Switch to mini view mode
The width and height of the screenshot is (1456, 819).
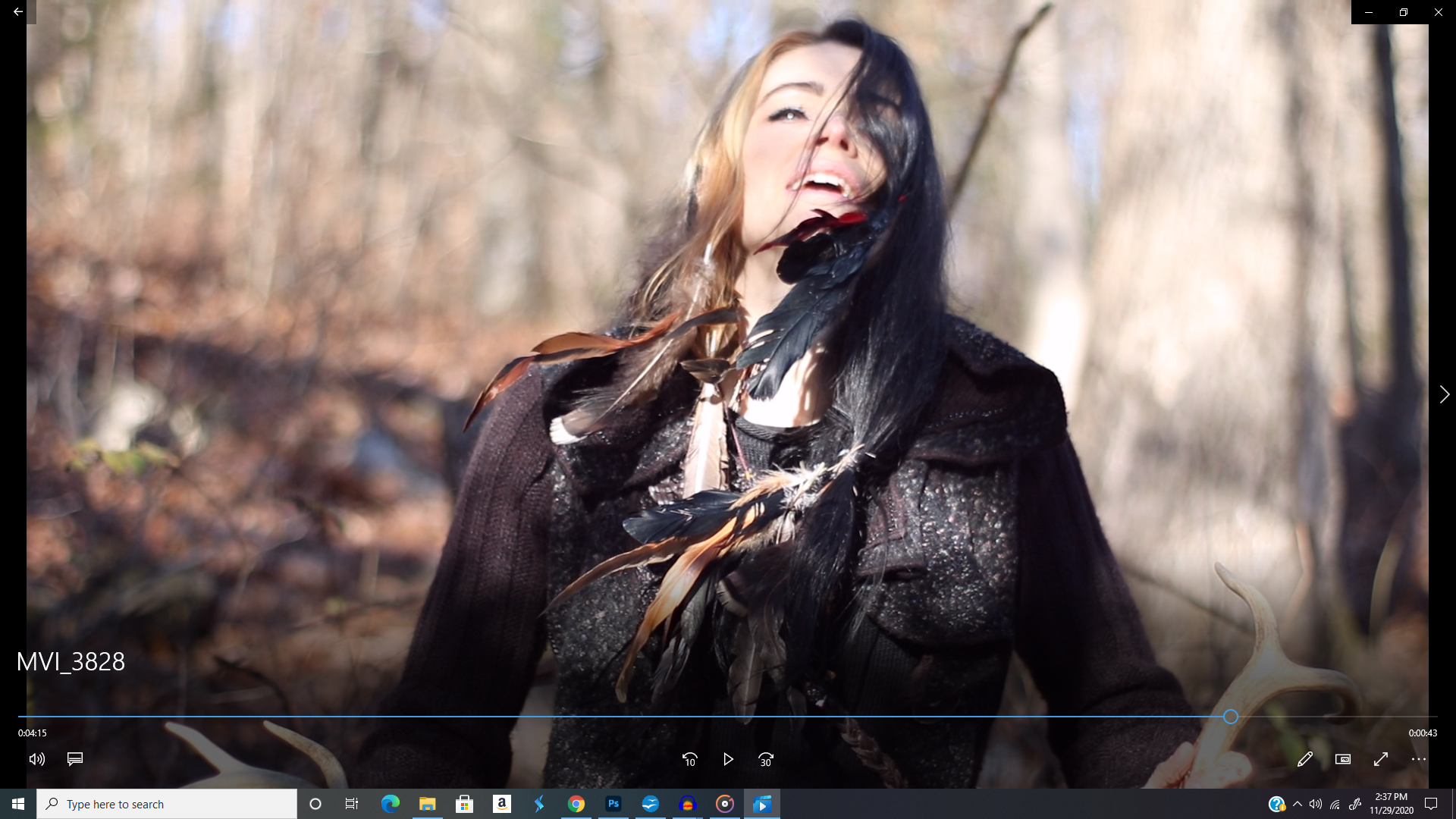(1343, 759)
